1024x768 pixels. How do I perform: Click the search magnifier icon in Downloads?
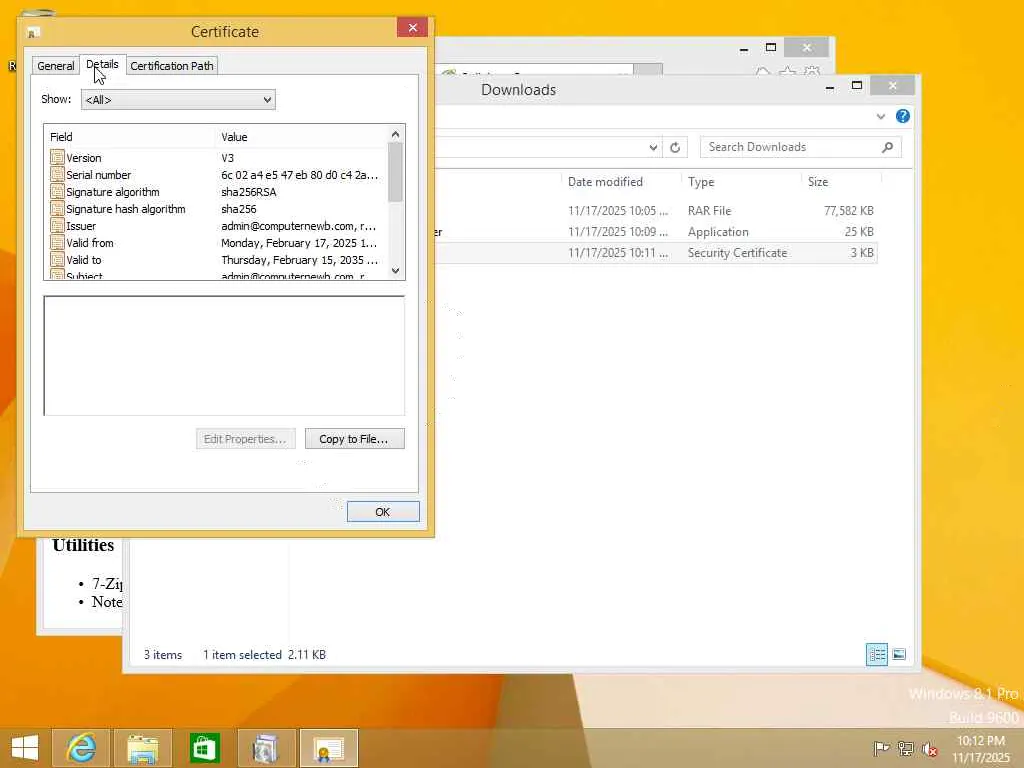[x=887, y=147]
